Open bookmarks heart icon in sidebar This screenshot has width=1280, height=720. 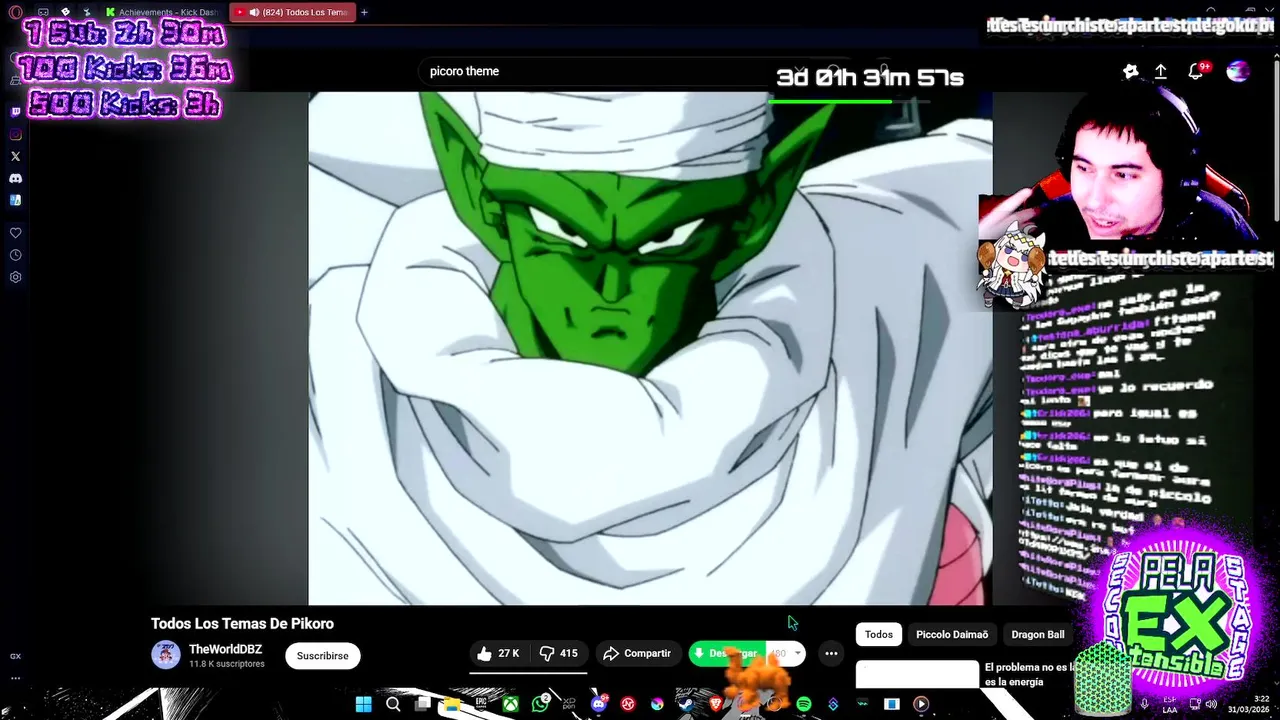15,233
